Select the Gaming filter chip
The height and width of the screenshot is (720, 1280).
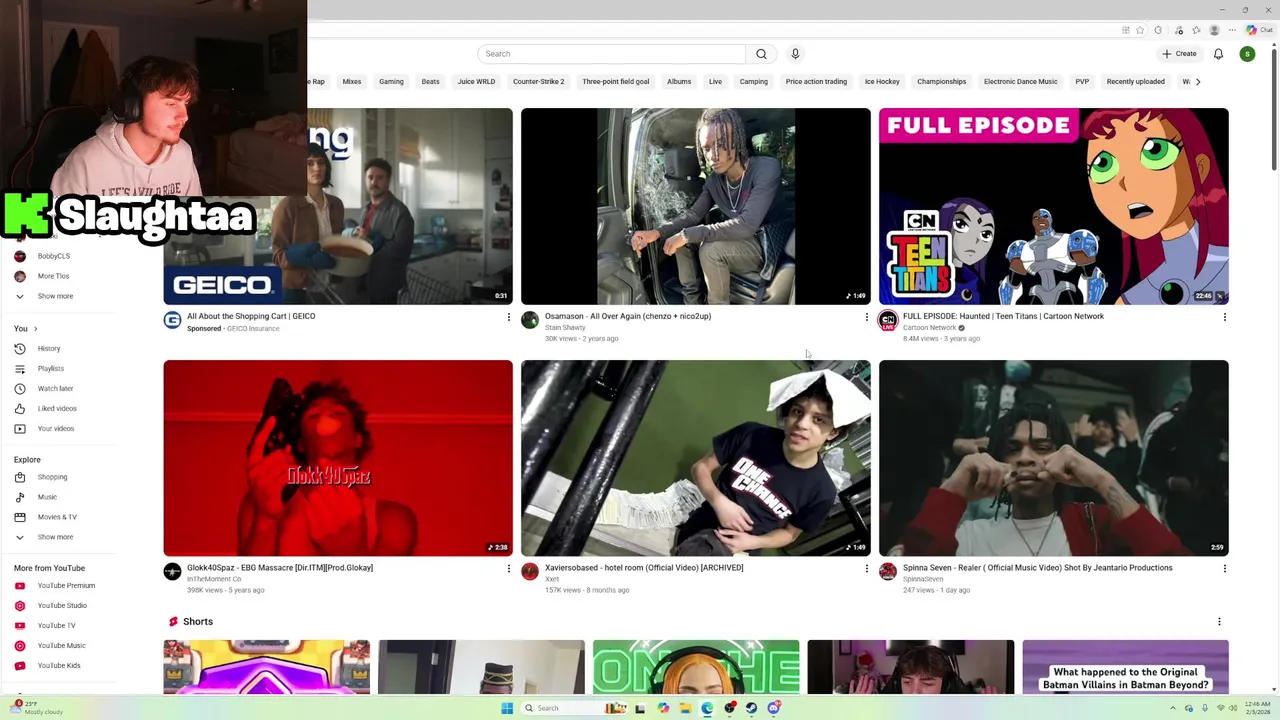391,82
